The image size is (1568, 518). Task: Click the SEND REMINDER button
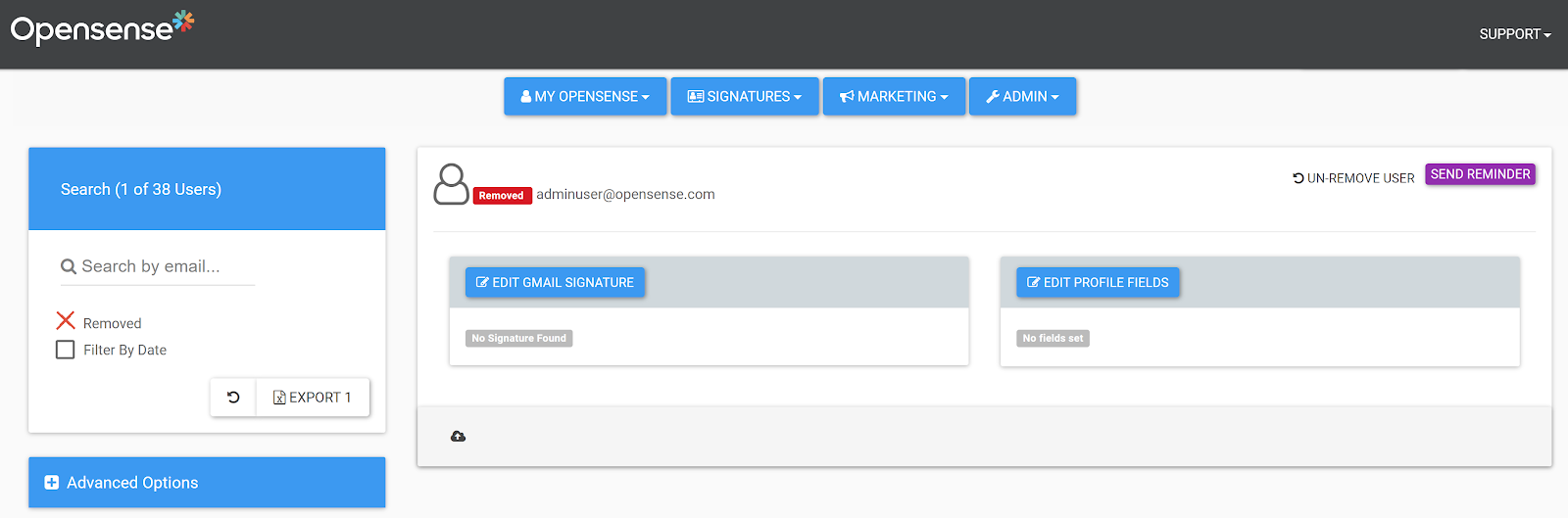click(x=1480, y=174)
